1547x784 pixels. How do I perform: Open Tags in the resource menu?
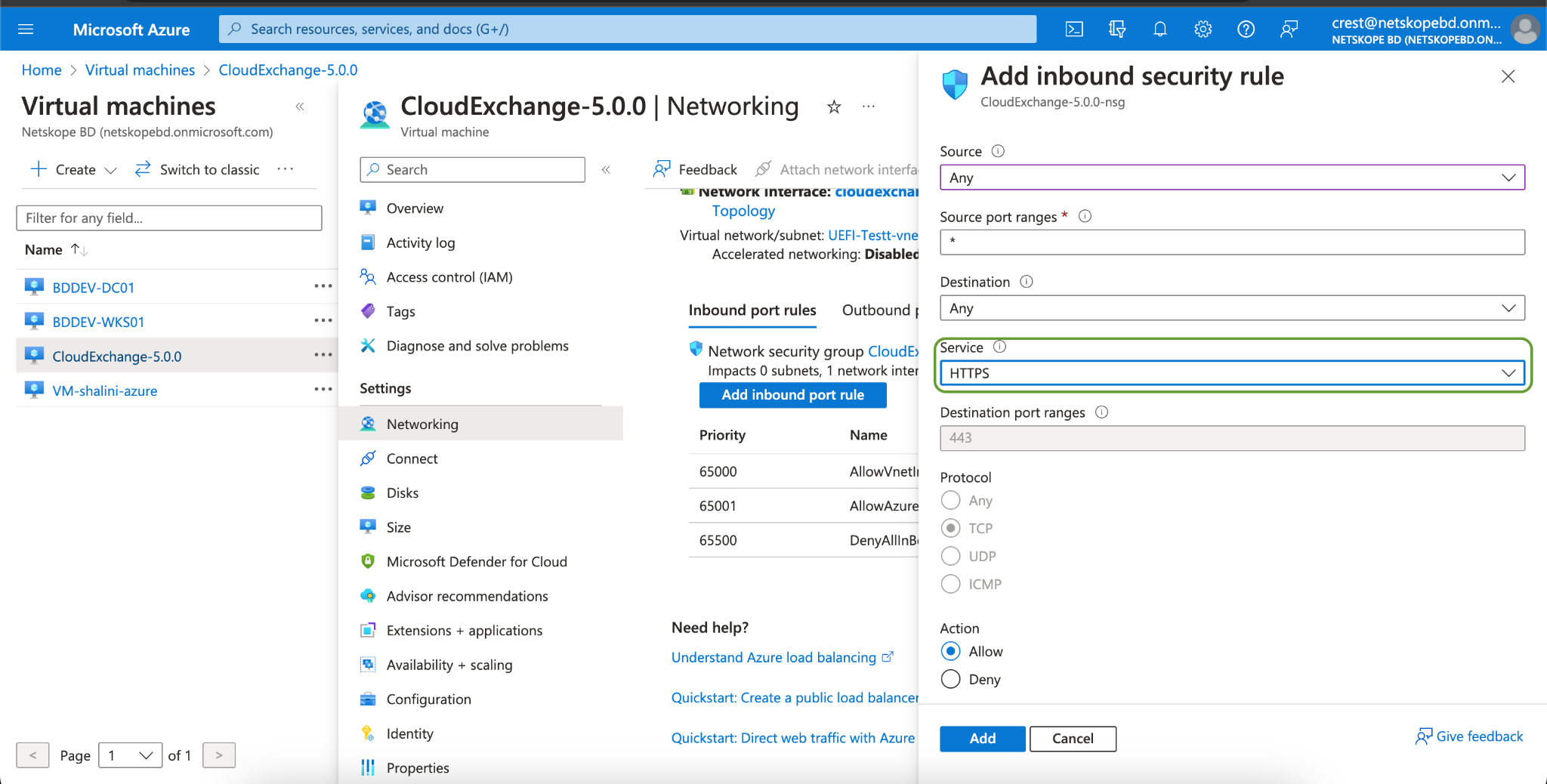(x=401, y=311)
